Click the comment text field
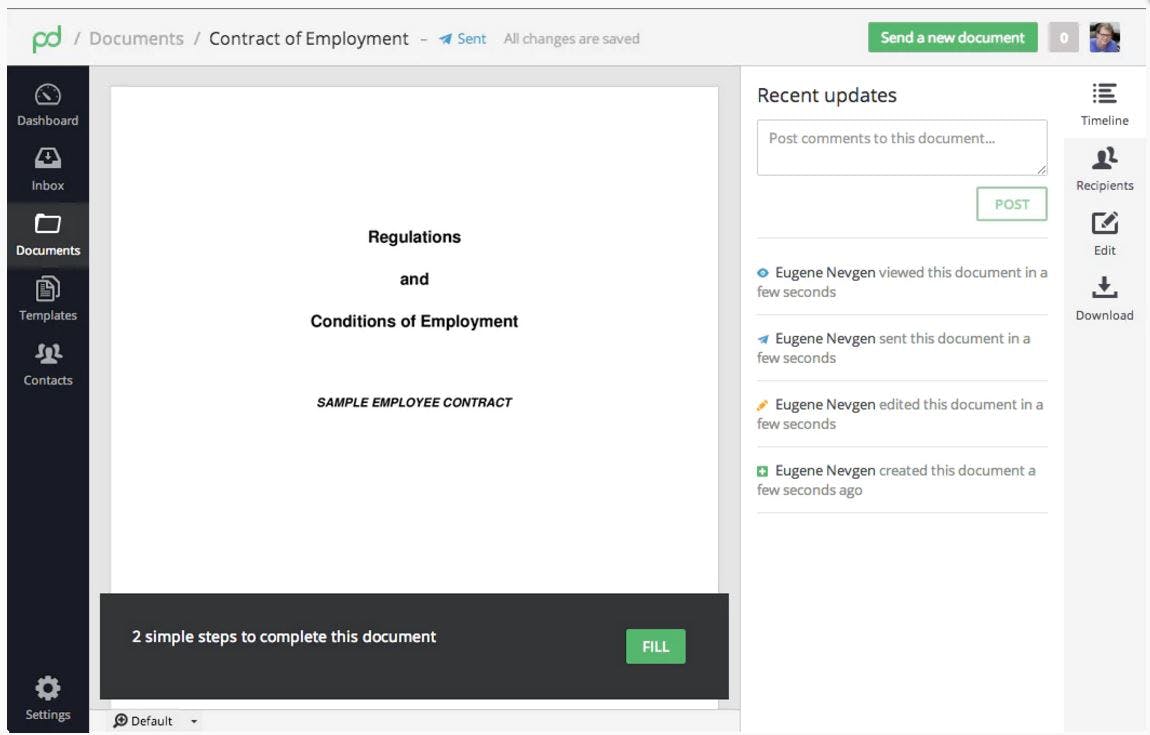1150x735 pixels. tap(901, 147)
